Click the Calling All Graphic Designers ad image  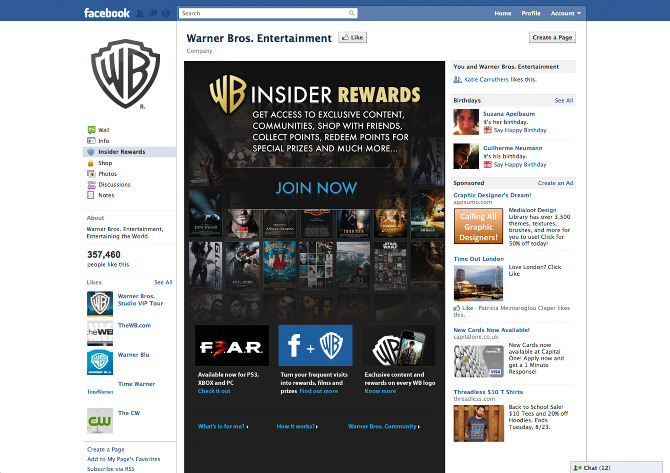point(479,226)
